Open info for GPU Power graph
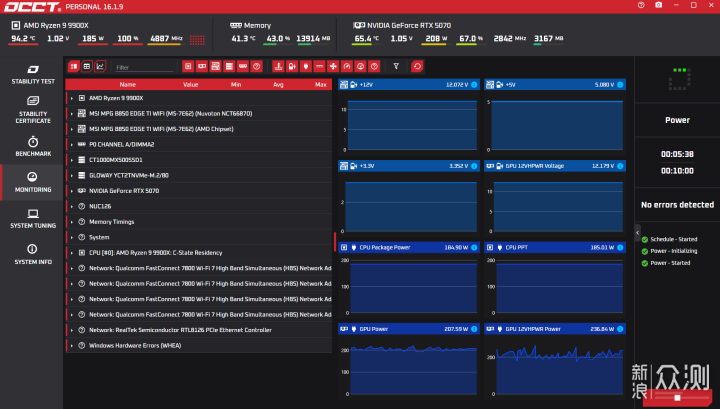 pos(474,329)
